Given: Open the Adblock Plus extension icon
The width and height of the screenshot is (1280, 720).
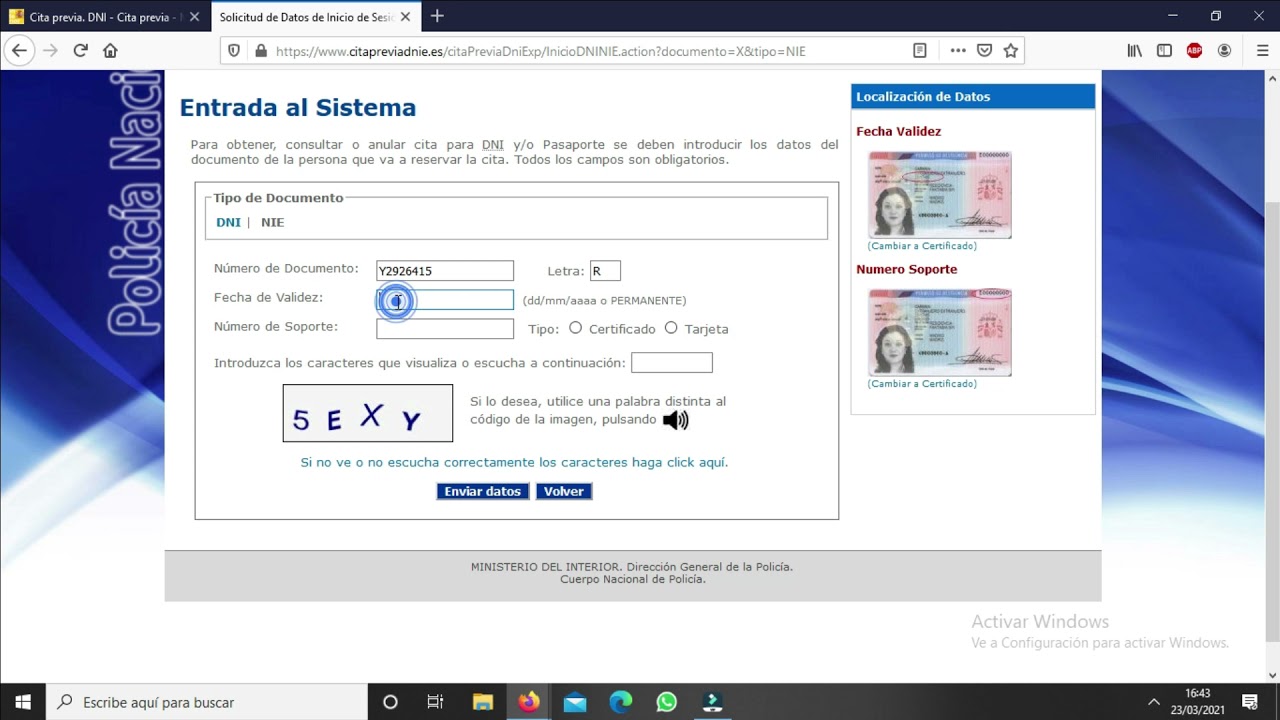Looking at the screenshot, I should tap(1194, 51).
